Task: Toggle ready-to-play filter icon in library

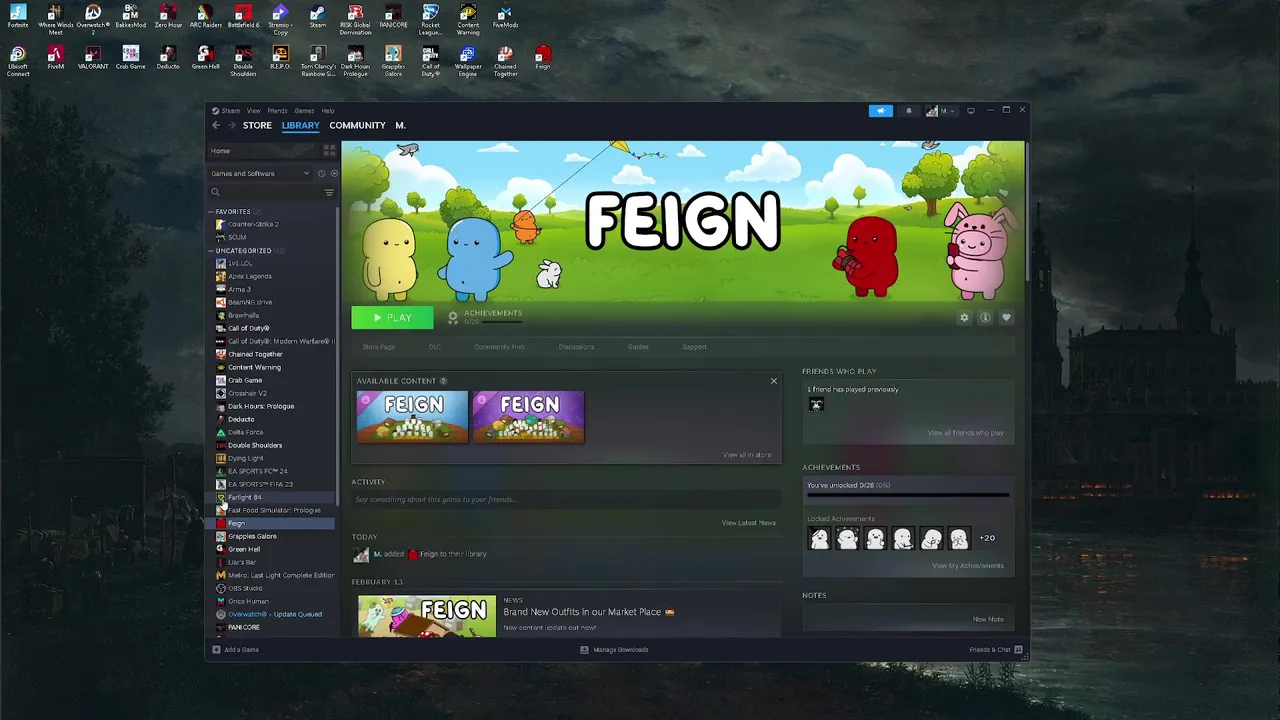Action: (x=334, y=173)
